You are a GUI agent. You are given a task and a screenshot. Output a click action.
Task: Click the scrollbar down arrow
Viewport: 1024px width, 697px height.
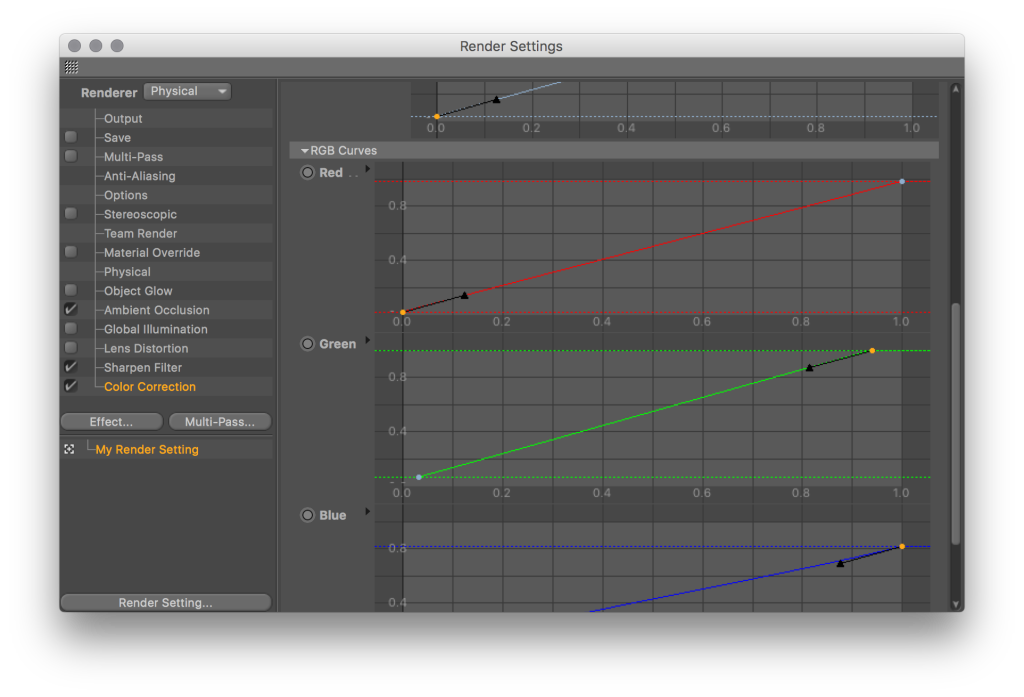955,605
